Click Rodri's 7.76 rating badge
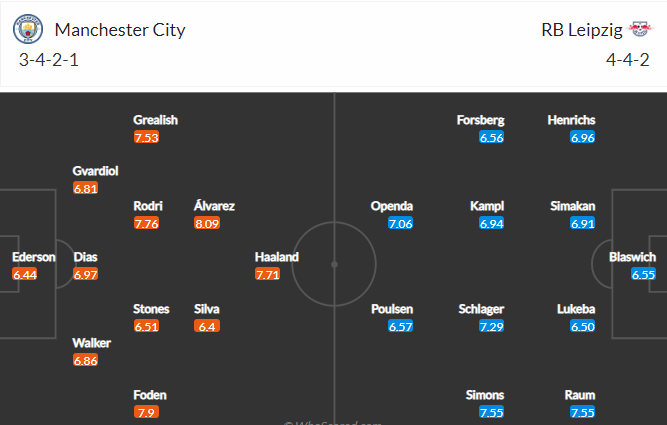667x425 pixels. (x=146, y=223)
